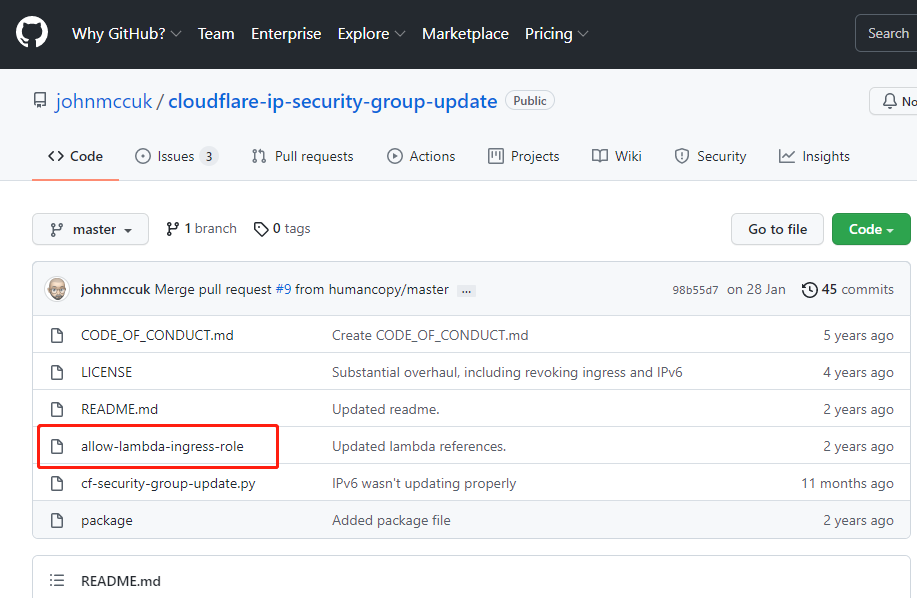Switch to the Issues tab
Screen dimensions: 917x598
(x=176, y=156)
